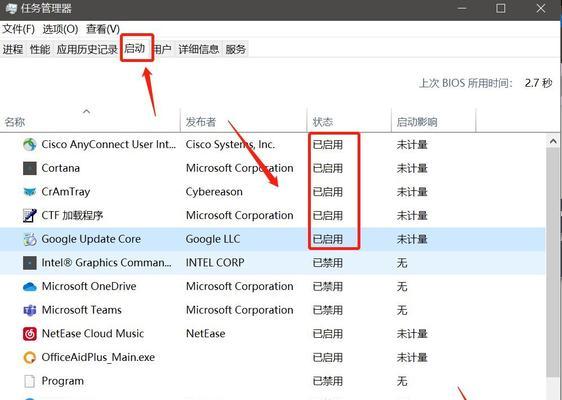
Task: Select the Microsoft Teams icon
Action: (30, 310)
